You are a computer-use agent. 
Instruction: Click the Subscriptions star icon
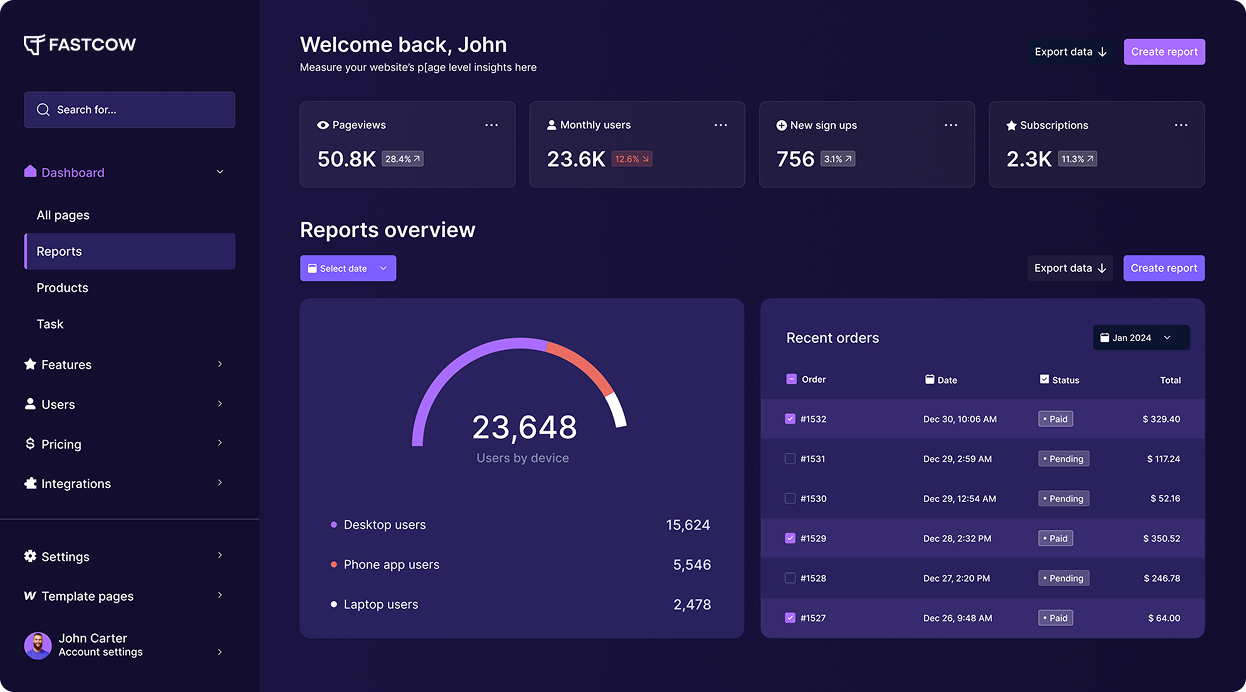pos(1012,124)
